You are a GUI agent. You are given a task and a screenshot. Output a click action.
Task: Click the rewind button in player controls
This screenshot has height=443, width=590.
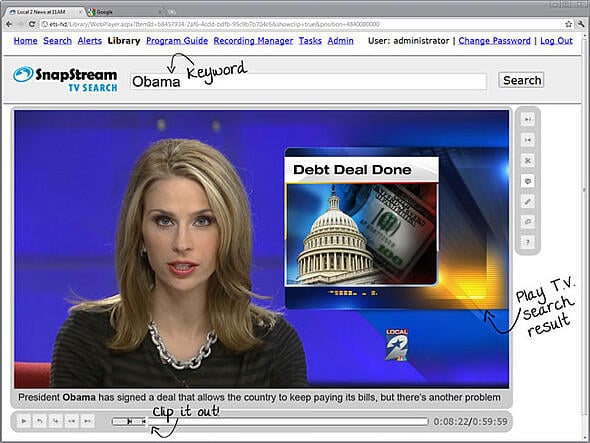[71, 421]
